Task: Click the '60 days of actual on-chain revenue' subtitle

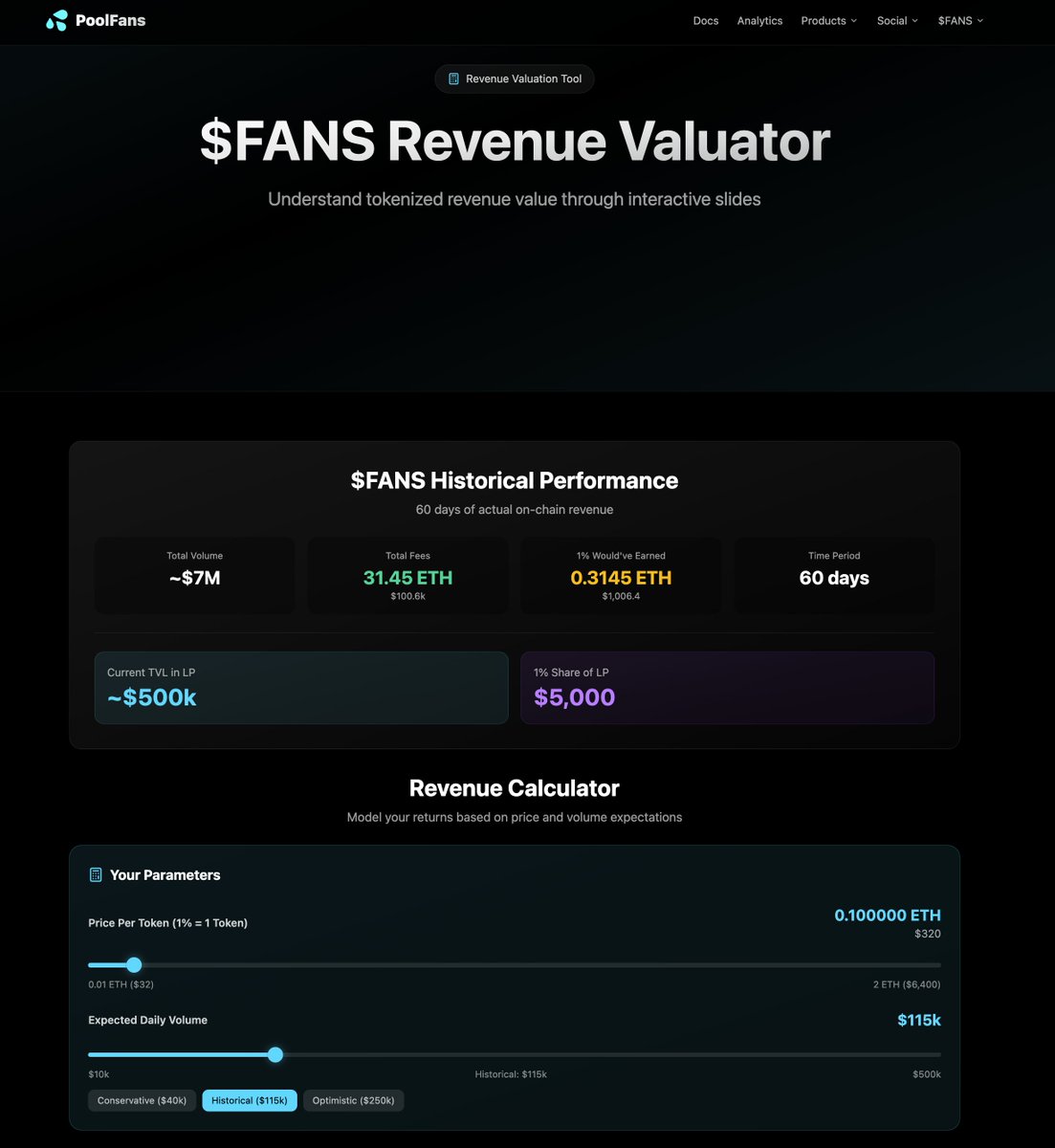Action: 515,510
